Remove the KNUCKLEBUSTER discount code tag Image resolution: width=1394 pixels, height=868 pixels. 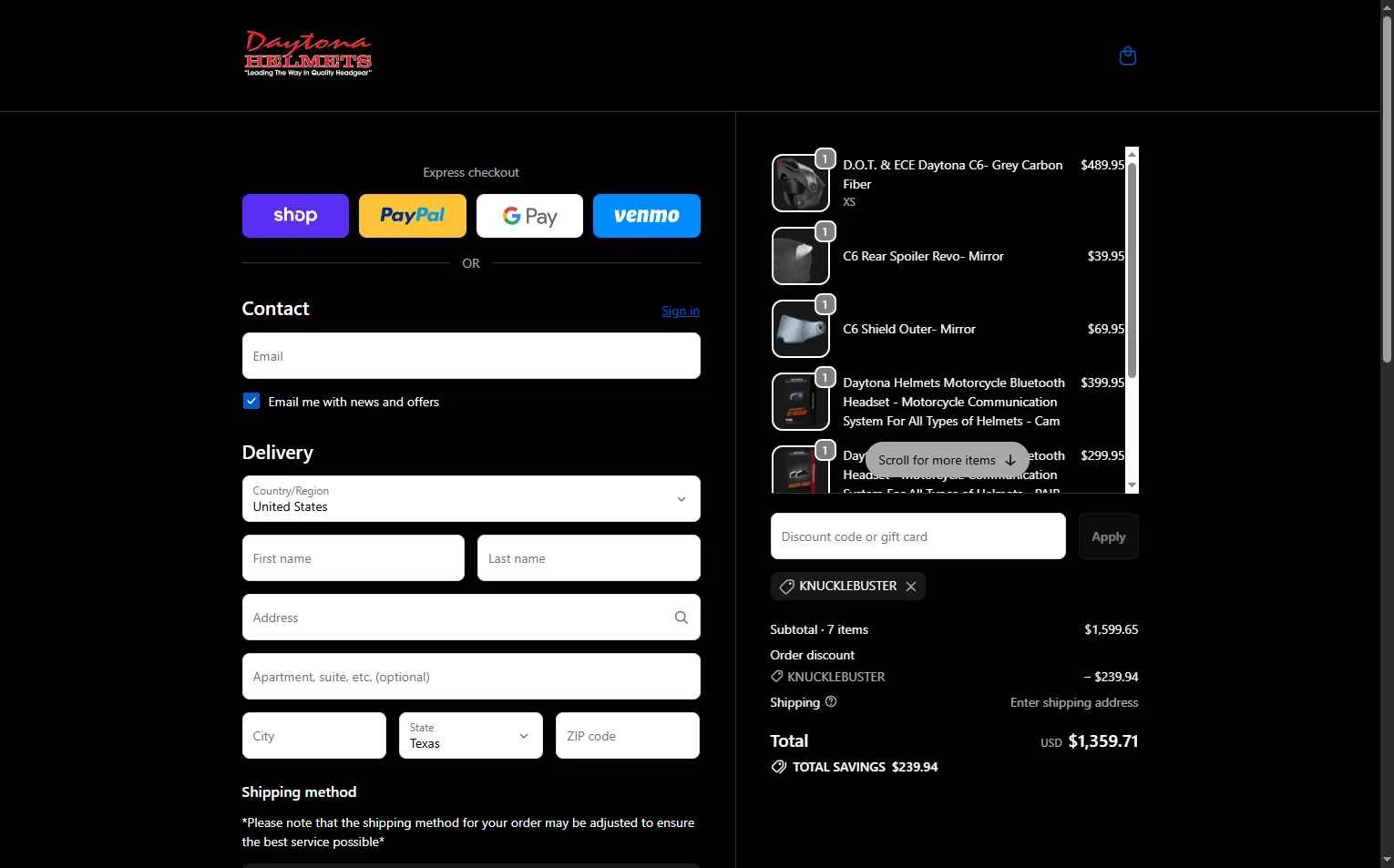pos(911,587)
